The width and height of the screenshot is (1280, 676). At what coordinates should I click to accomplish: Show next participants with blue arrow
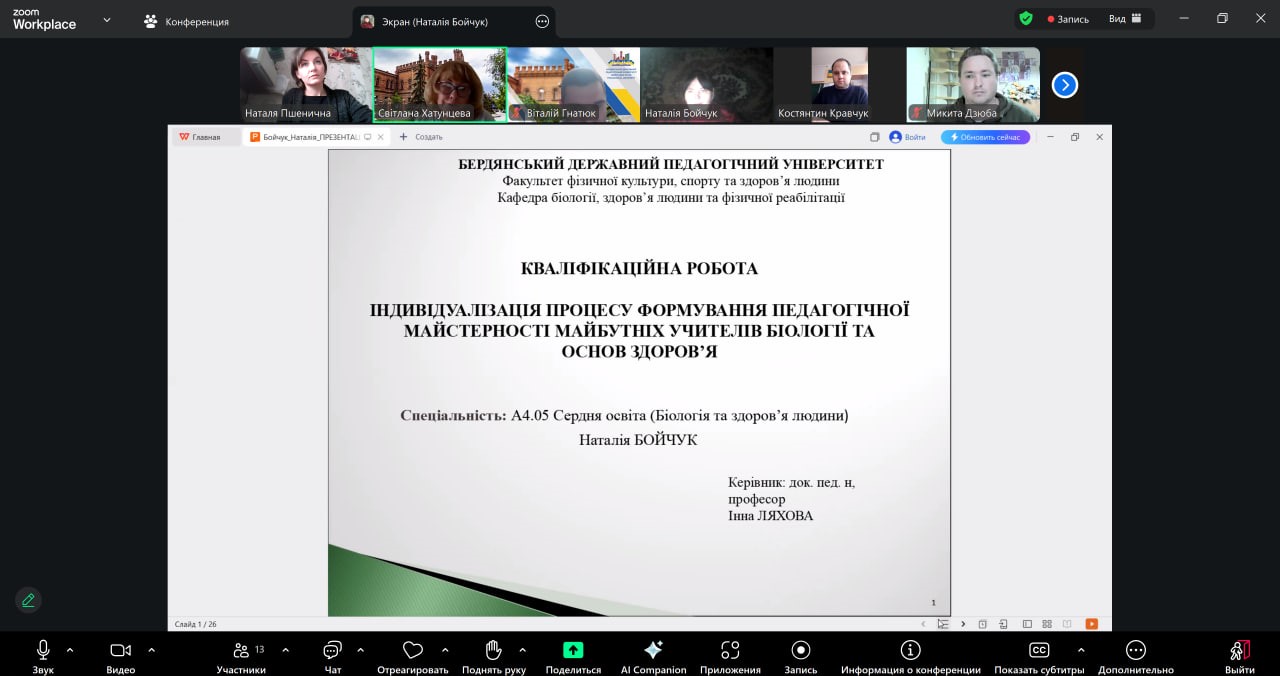click(1065, 85)
